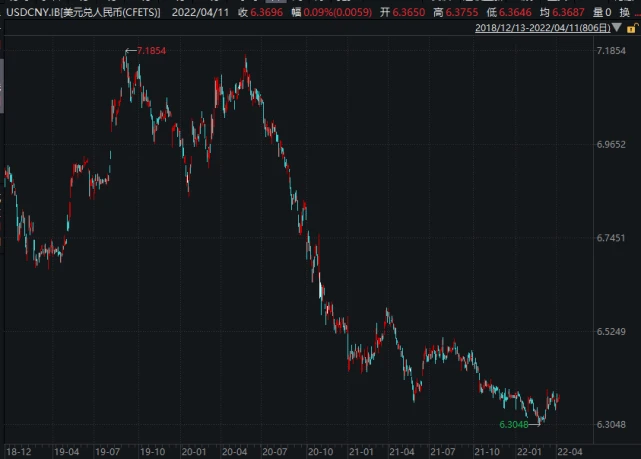The height and width of the screenshot is (459, 641).
Task: Select the 20-01 label on time axis
Action: tap(193, 452)
